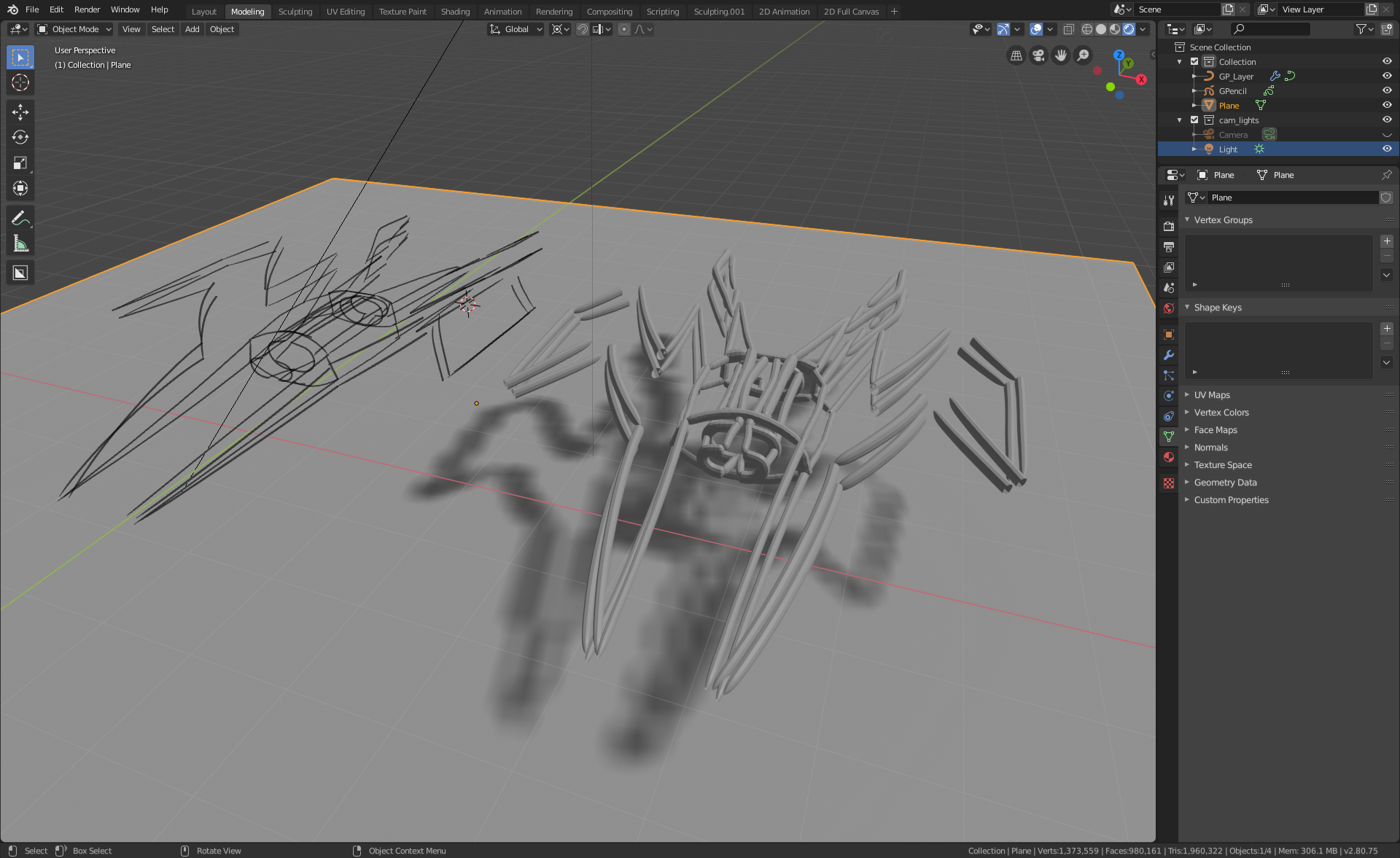The width and height of the screenshot is (1400, 858).
Task: Open the Global transform orientation dropdown
Action: [516, 29]
